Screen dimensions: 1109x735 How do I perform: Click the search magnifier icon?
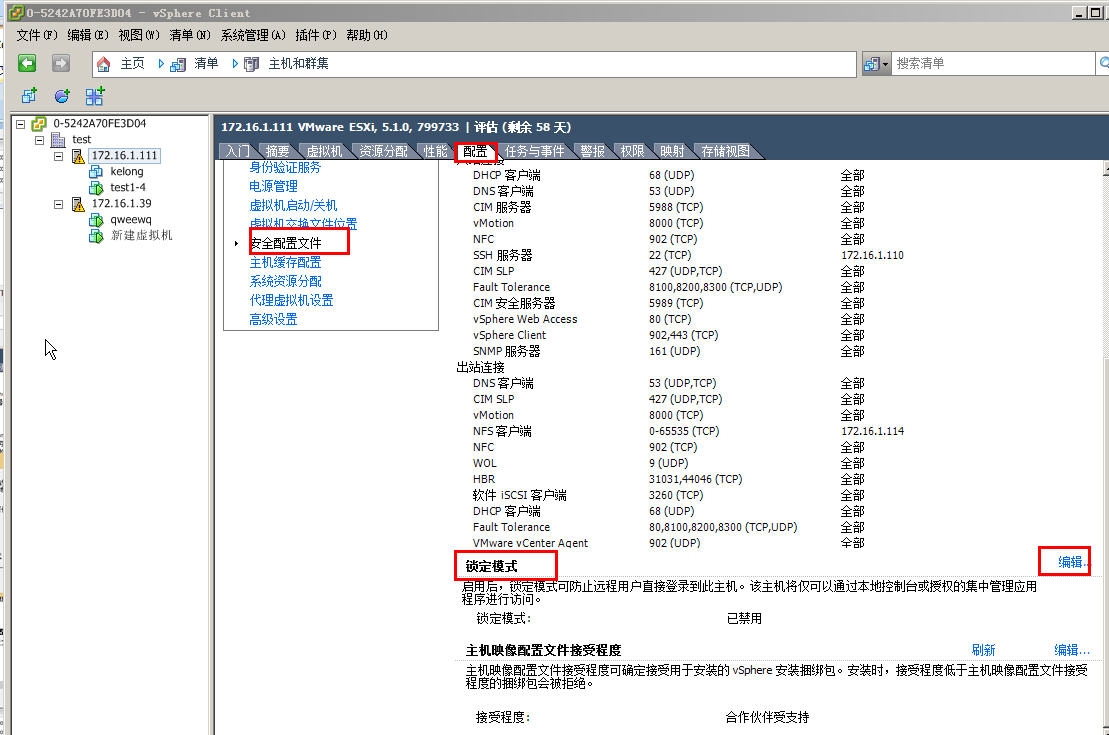[1103, 64]
